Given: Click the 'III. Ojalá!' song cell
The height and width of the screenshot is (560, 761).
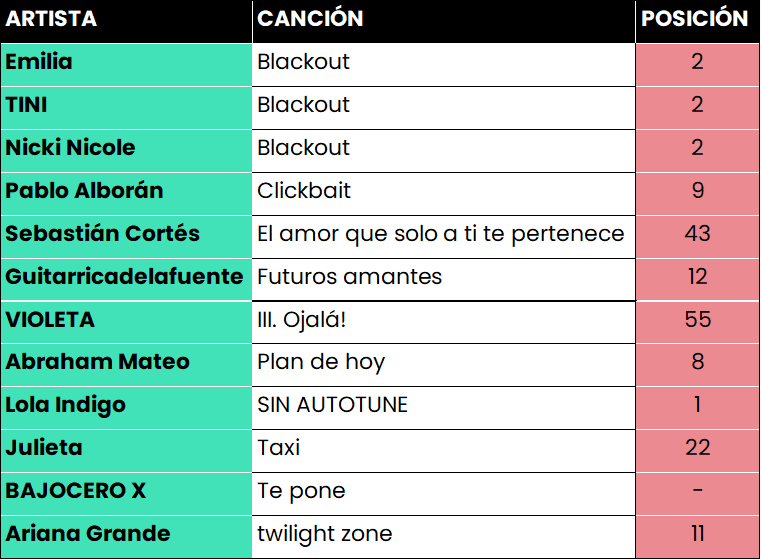Looking at the screenshot, I should pyautogui.click(x=444, y=322).
